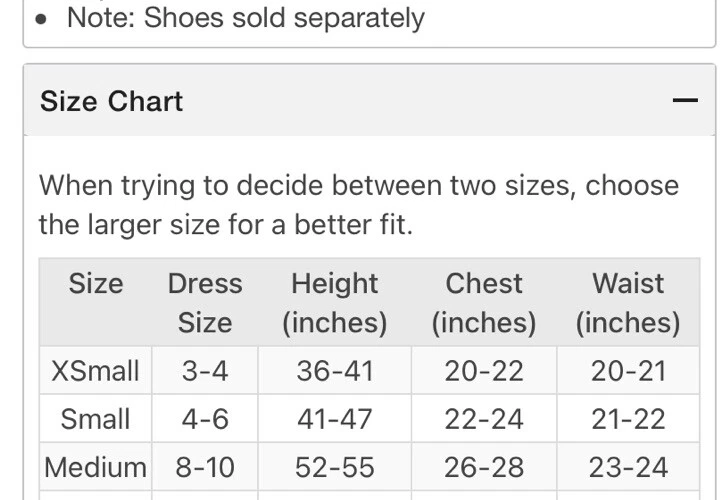Tap the XSmall height 36-41 cell
The width and height of the screenshot is (727, 500).
334,371
